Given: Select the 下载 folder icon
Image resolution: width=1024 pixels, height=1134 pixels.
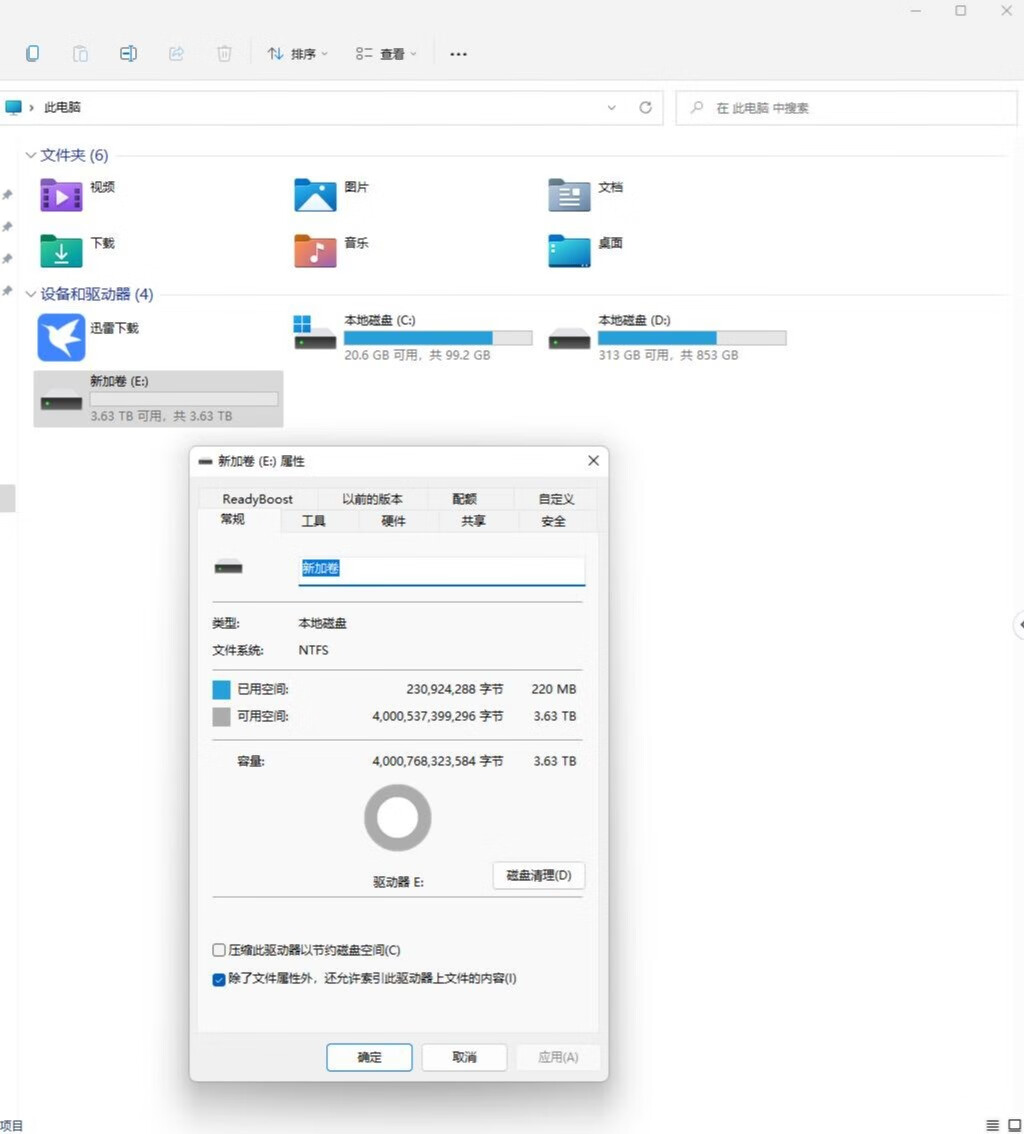Looking at the screenshot, I should 61,251.
